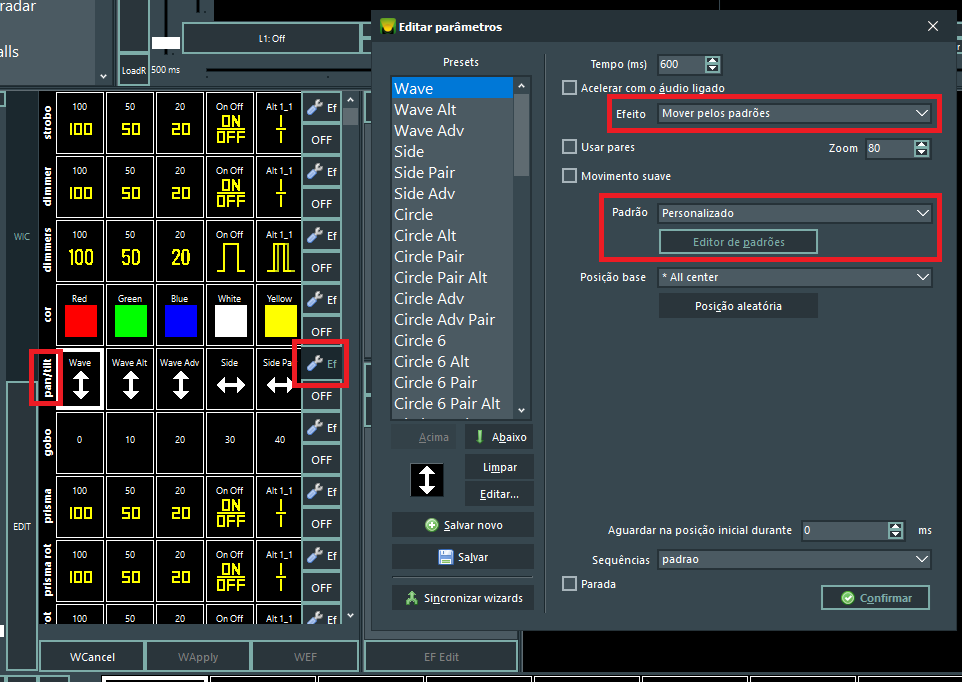Switch to the EDIT tab on the left edge
Image resolution: width=962 pixels, height=682 pixels.
[21, 527]
